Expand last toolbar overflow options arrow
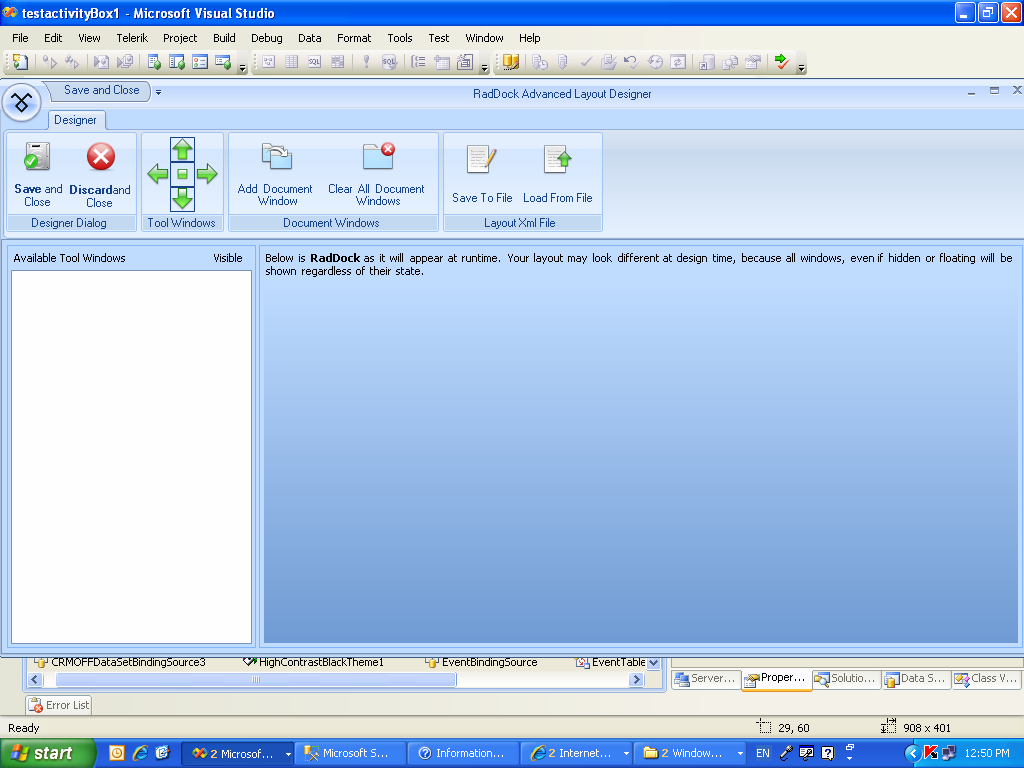 [801, 67]
